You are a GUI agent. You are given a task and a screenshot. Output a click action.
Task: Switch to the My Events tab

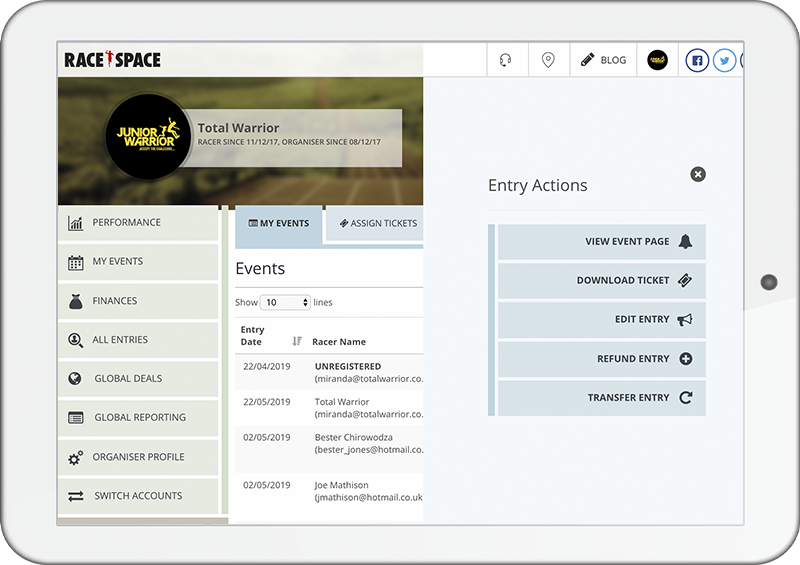[279, 223]
